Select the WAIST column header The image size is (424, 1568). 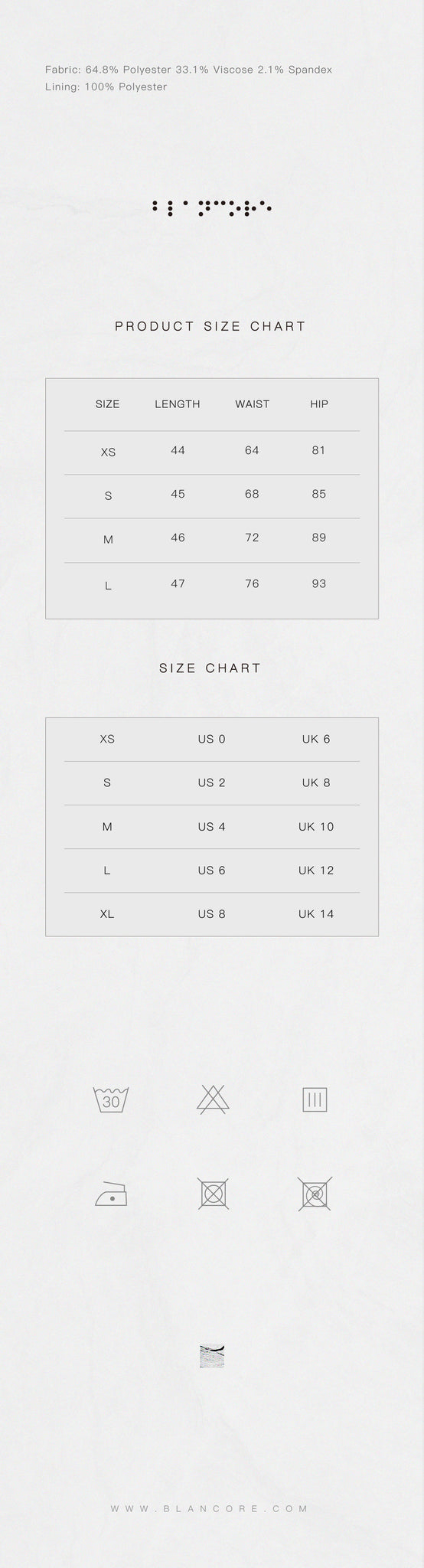(x=252, y=404)
